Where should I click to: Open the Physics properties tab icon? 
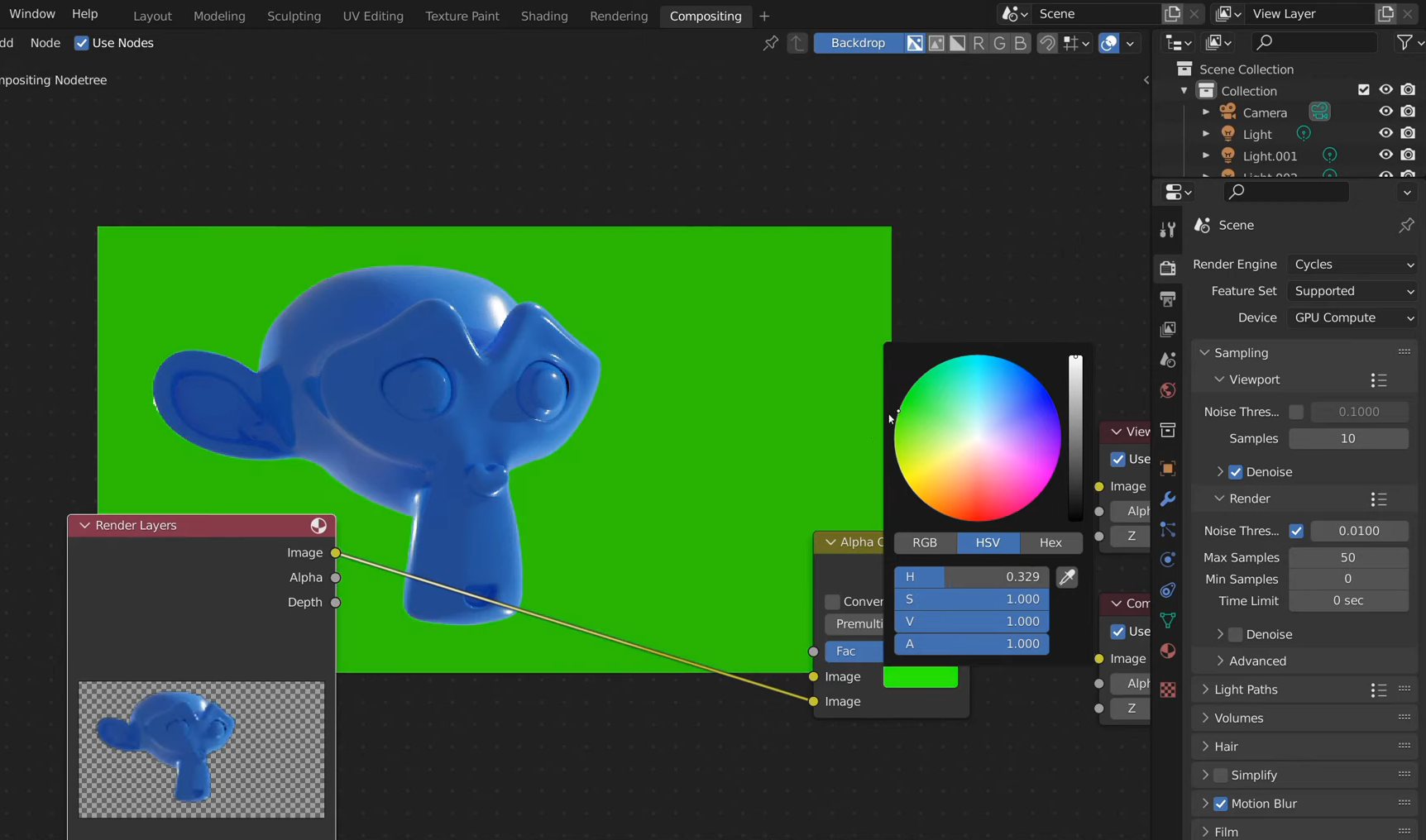(x=1167, y=560)
